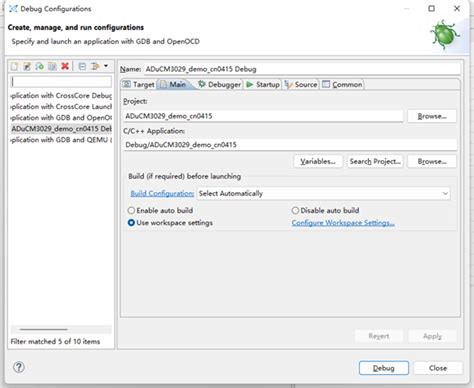474x388 pixels.
Task: Expand the filter options dropdown arrow
Action: click(106, 66)
